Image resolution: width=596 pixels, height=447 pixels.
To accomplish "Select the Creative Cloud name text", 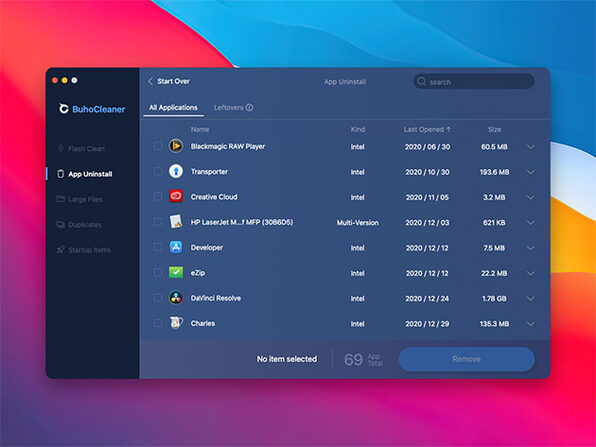I will [214, 197].
